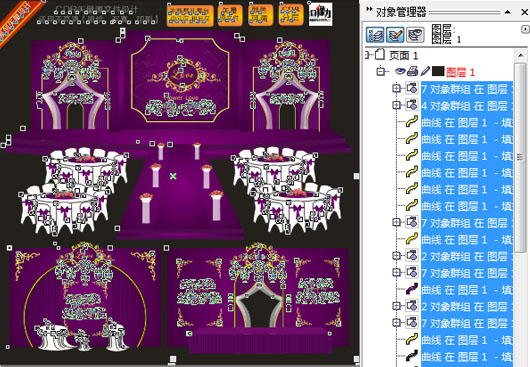Collapse the 图层 1 layer node
The height and width of the screenshot is (367, 530).
point(381,72)
